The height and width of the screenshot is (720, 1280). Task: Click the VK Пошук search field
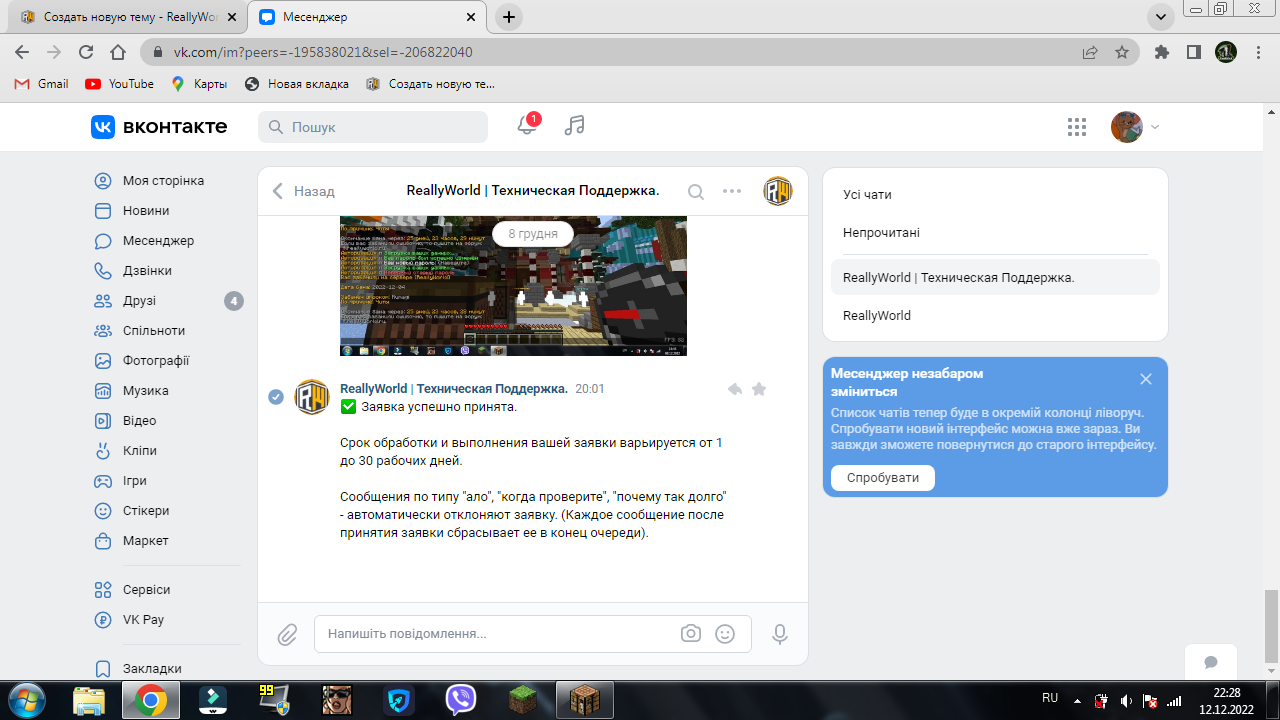pyautogui.click(x=373, y=127)
